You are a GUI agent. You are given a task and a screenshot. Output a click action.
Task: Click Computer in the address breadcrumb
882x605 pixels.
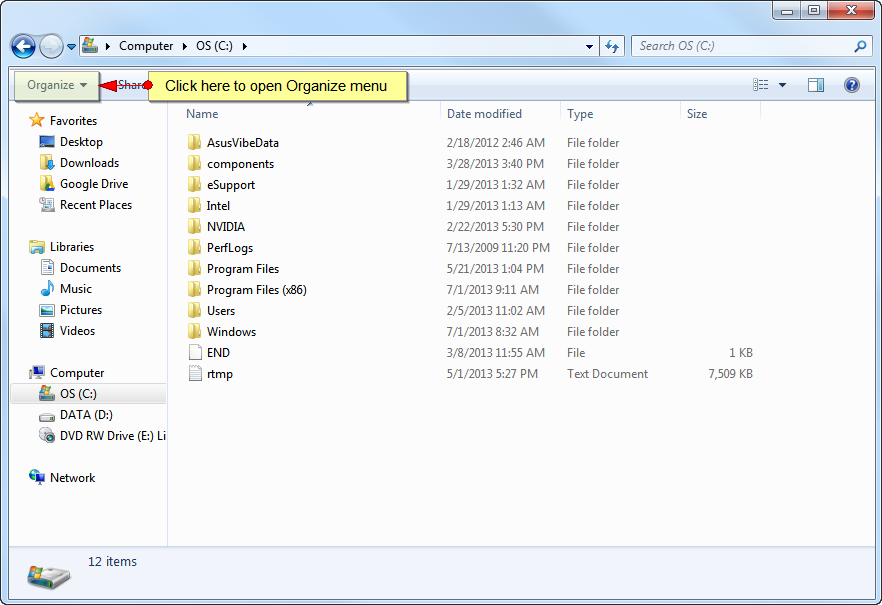pos(146,46)
